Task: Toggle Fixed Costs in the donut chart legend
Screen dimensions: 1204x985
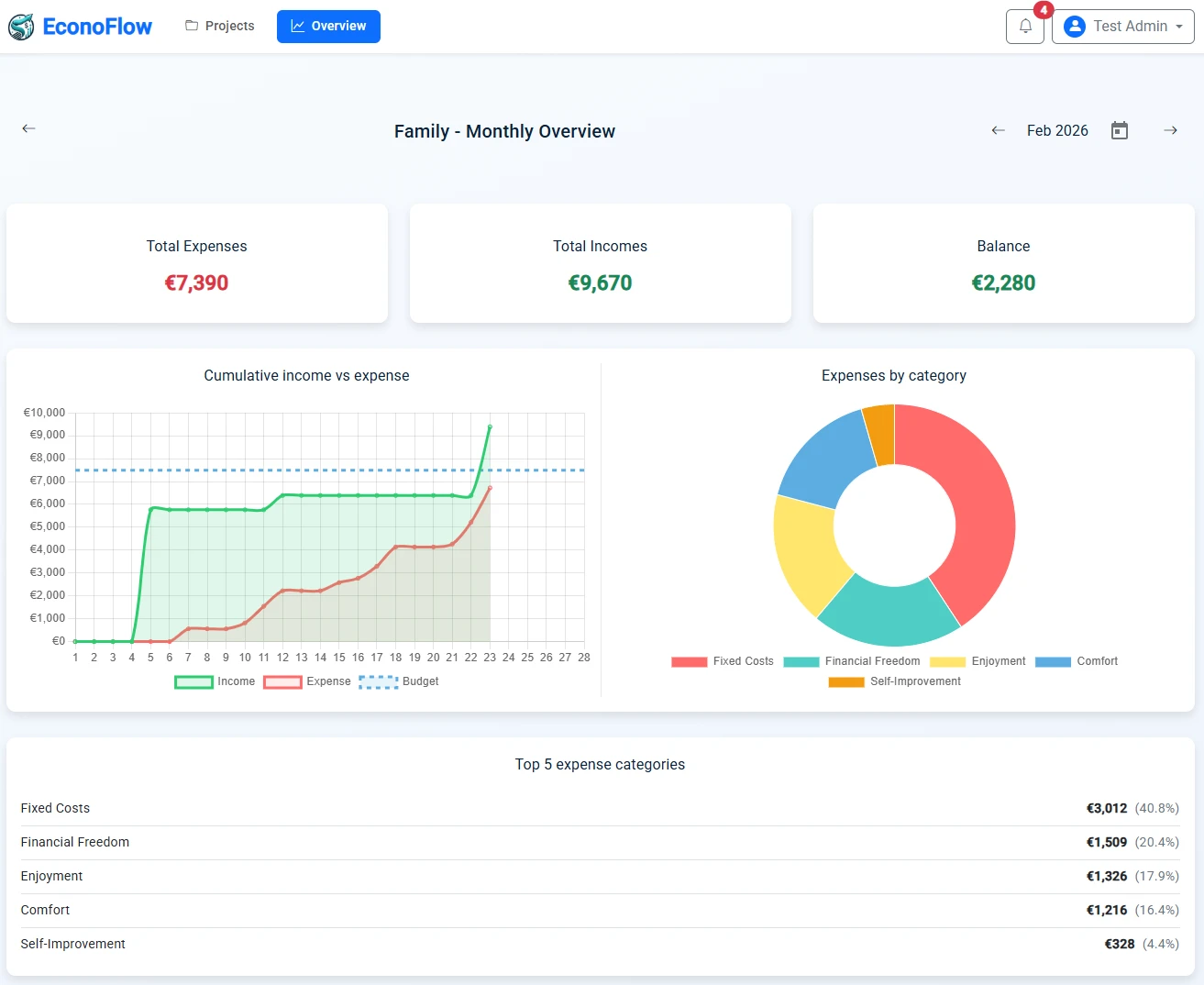Action: click(721, 661)
